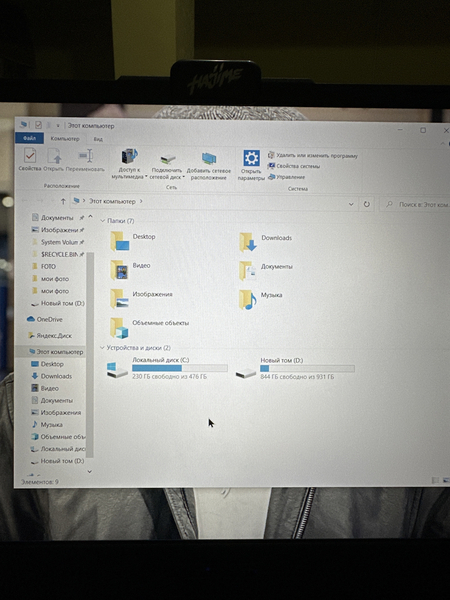
Task: Select the Downloads folder icon
Action: tap(248, 242)
